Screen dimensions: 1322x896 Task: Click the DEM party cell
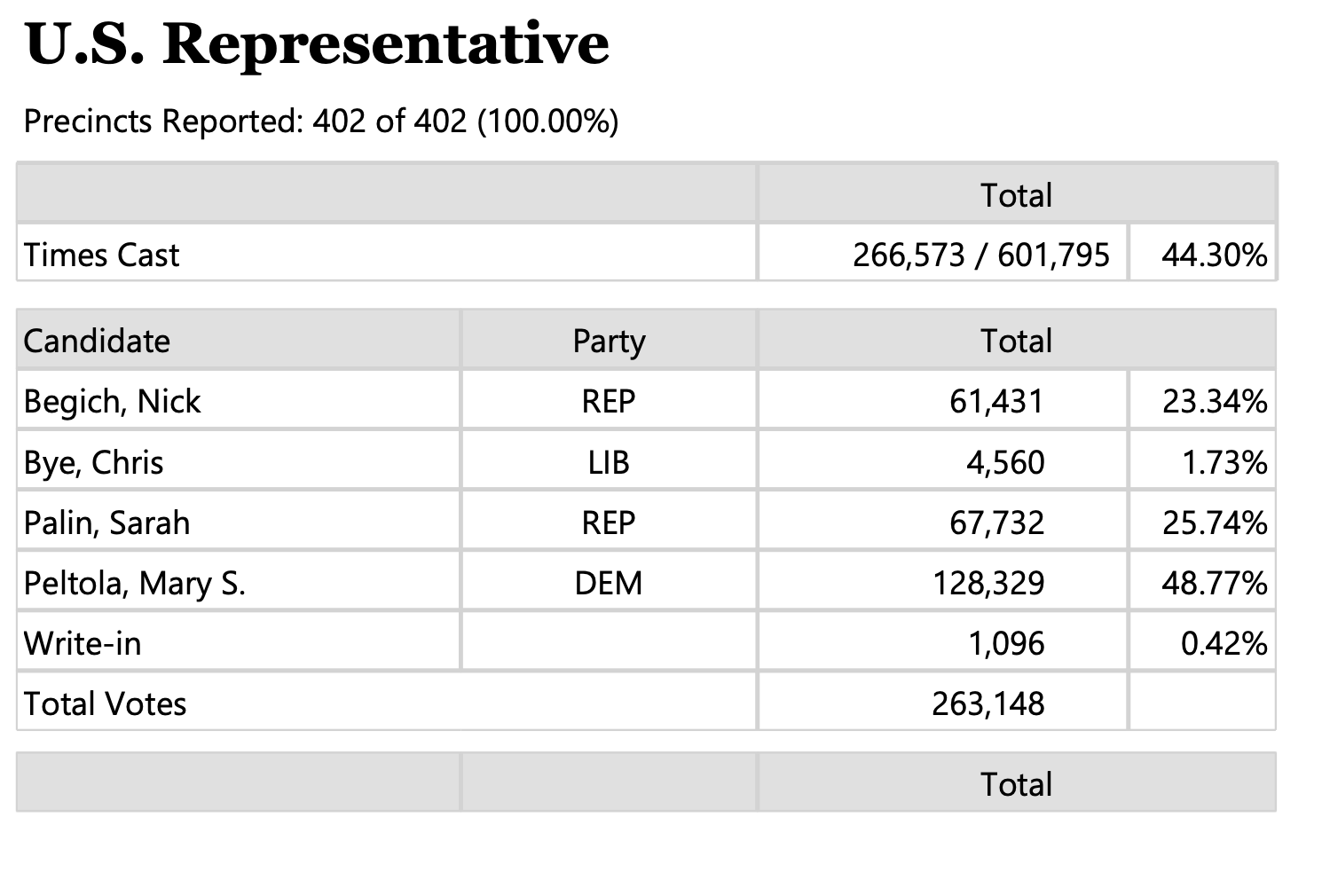coord(609,584)
